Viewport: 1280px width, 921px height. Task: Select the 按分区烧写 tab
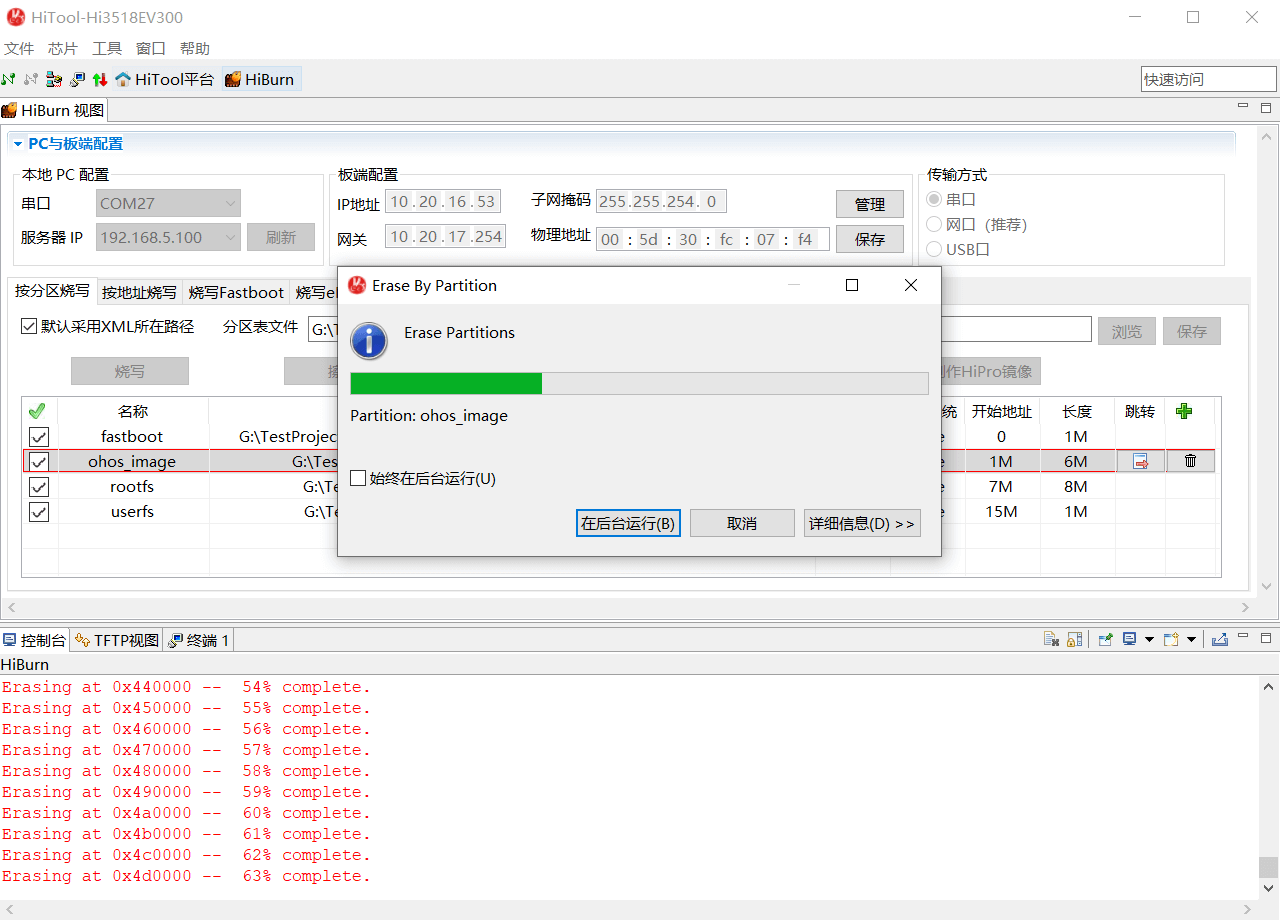pyautogui.click(x=52, y=291)
